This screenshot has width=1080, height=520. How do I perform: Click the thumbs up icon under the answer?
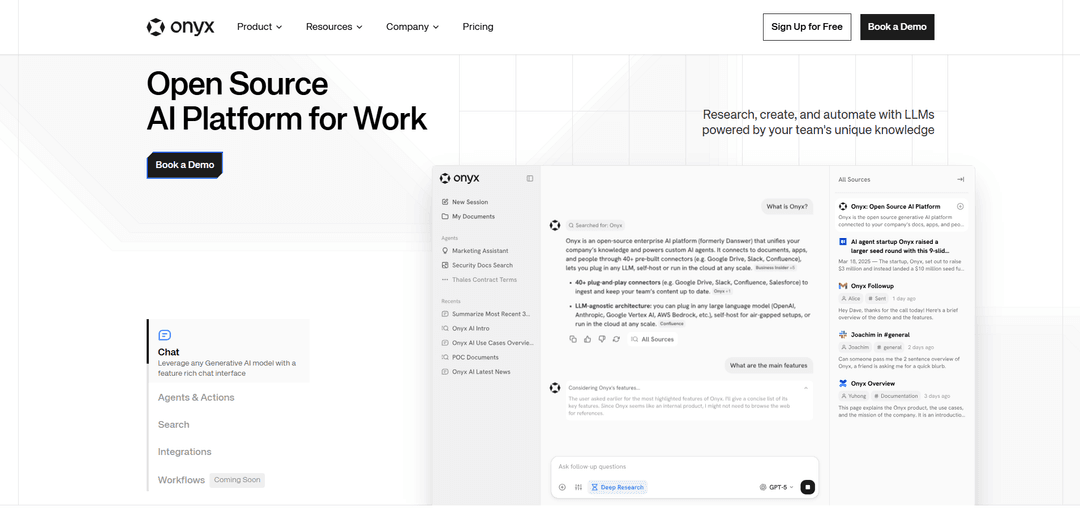tap(588, 339)
